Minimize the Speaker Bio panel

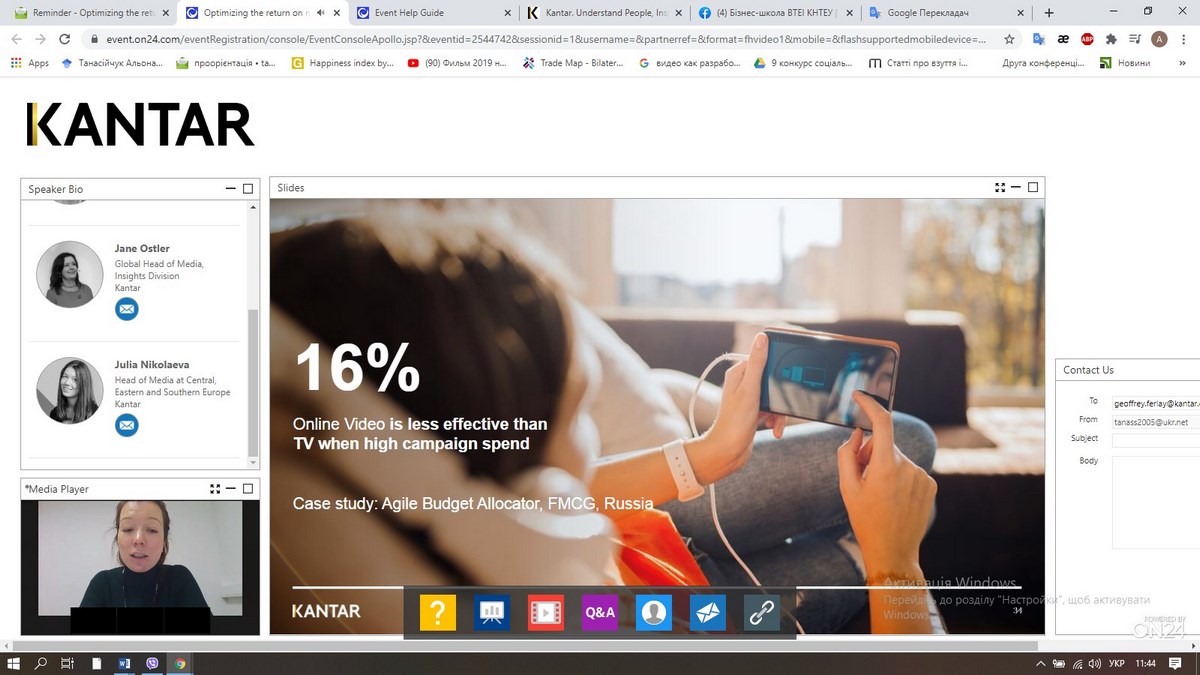click(x=231, y=189)
